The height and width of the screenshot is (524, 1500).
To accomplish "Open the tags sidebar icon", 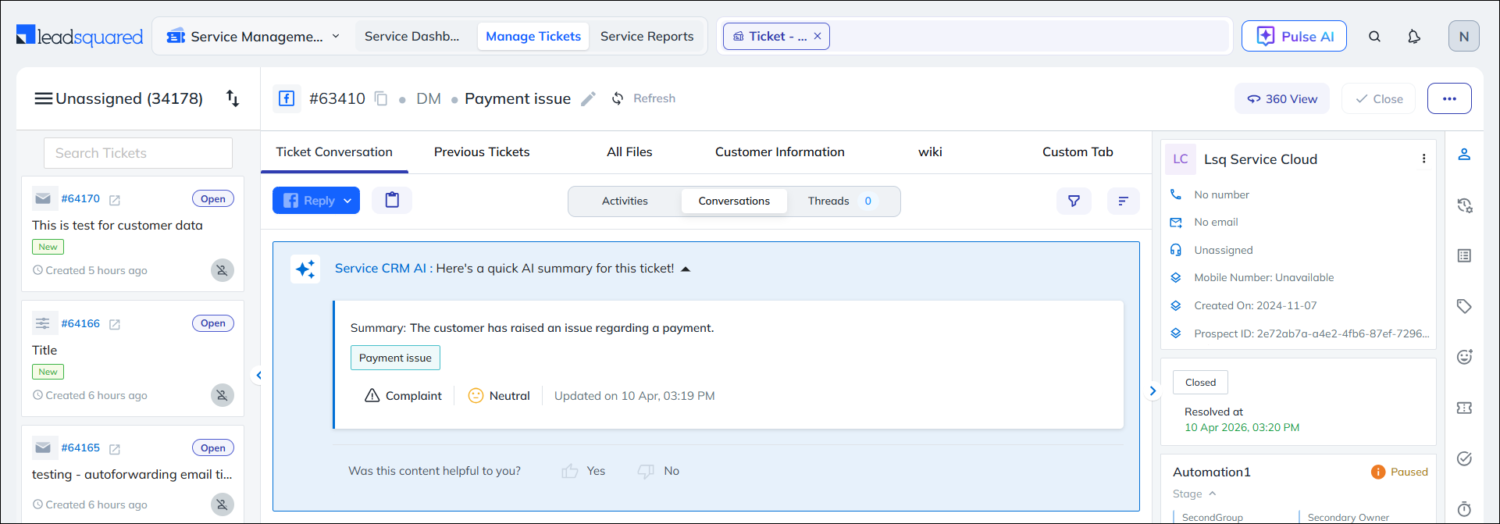I will (x=1465, y=306).
